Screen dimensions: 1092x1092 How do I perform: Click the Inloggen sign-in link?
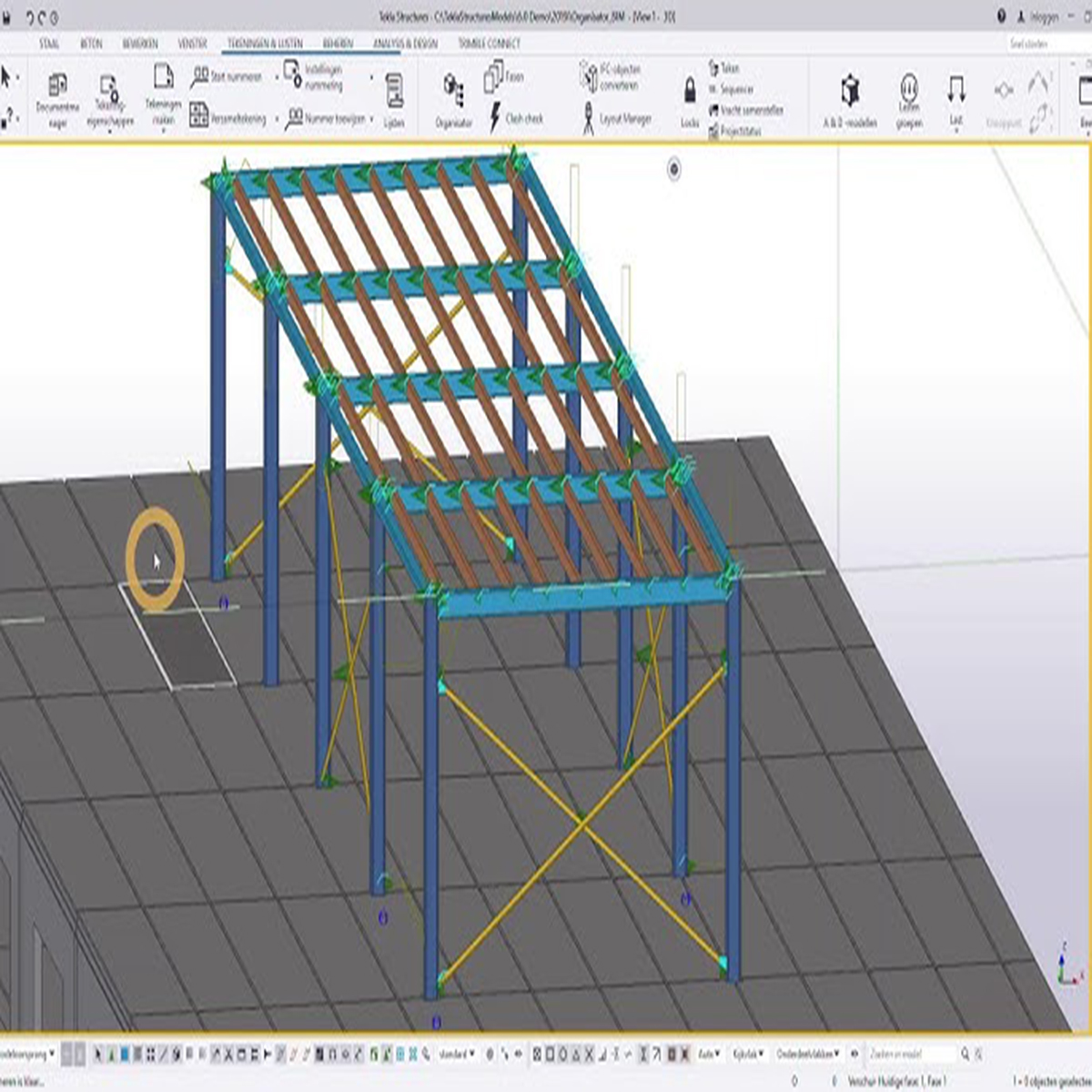tap(1043, 16)
